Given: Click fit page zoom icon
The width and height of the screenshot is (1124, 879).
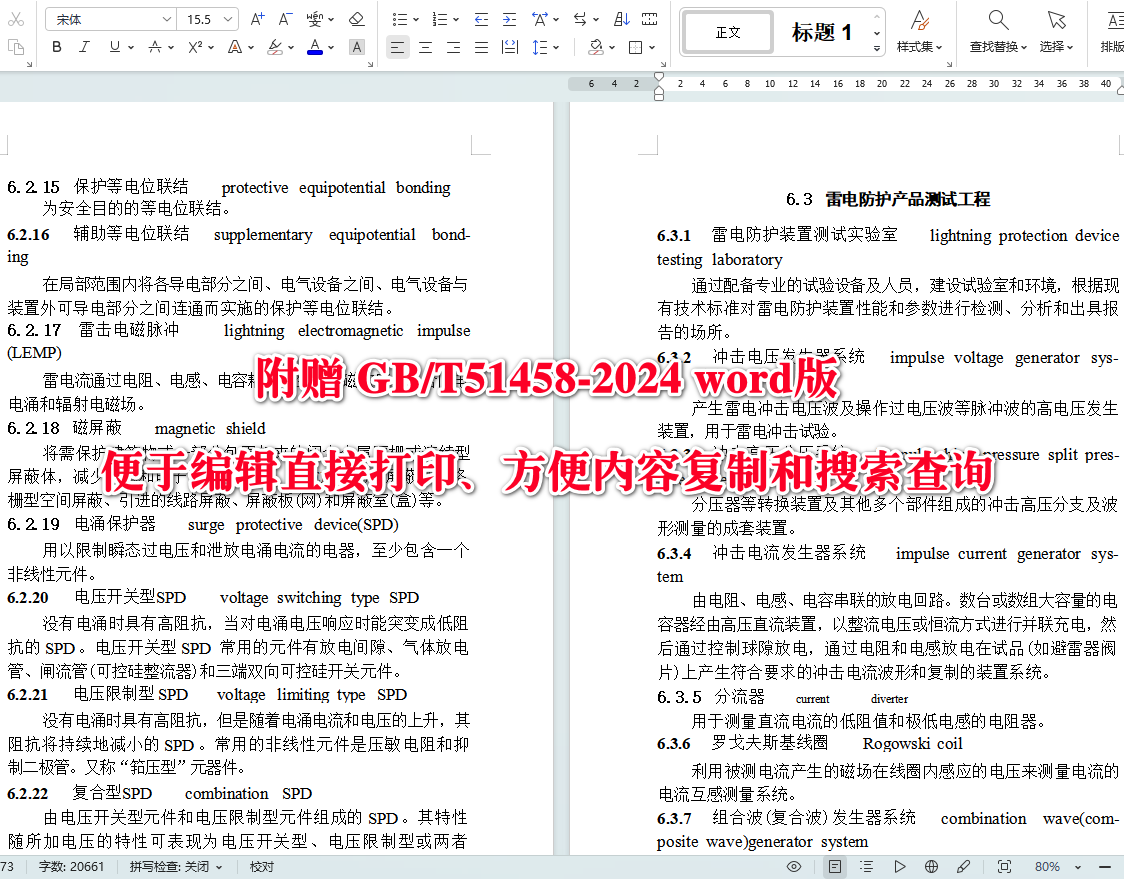Looking at the screenshot, I should 1004,867.
